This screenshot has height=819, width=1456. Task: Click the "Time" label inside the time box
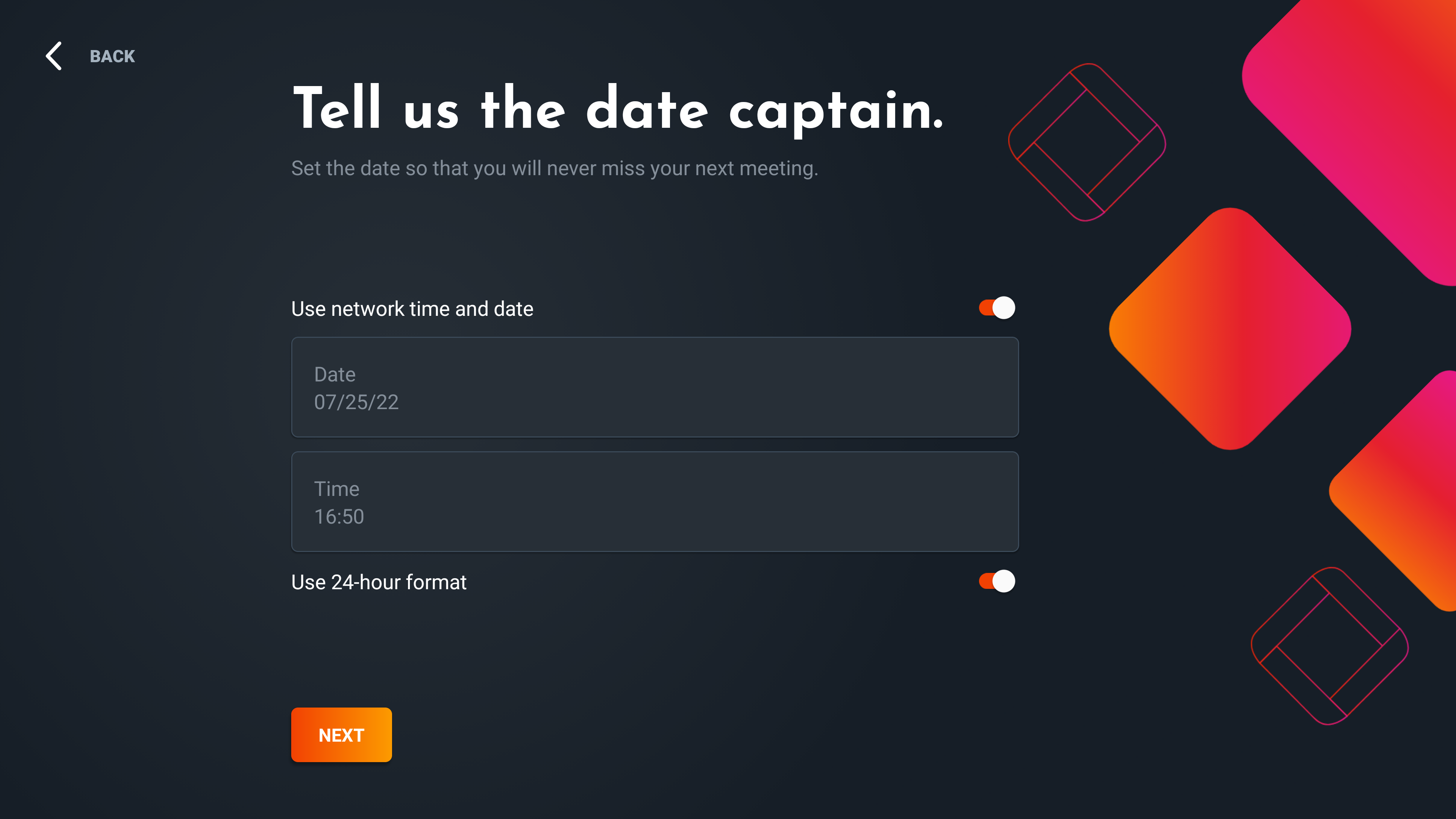[336, 490]
